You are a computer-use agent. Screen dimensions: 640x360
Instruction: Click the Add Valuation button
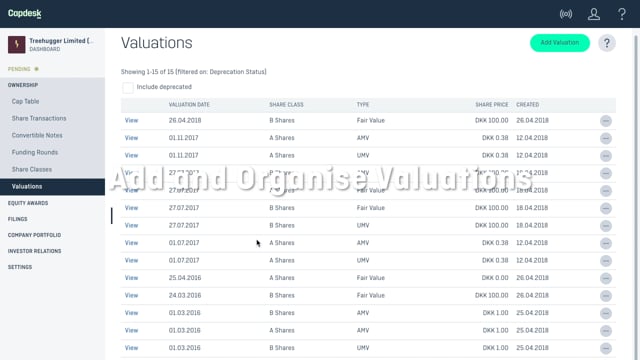point(560,43)
